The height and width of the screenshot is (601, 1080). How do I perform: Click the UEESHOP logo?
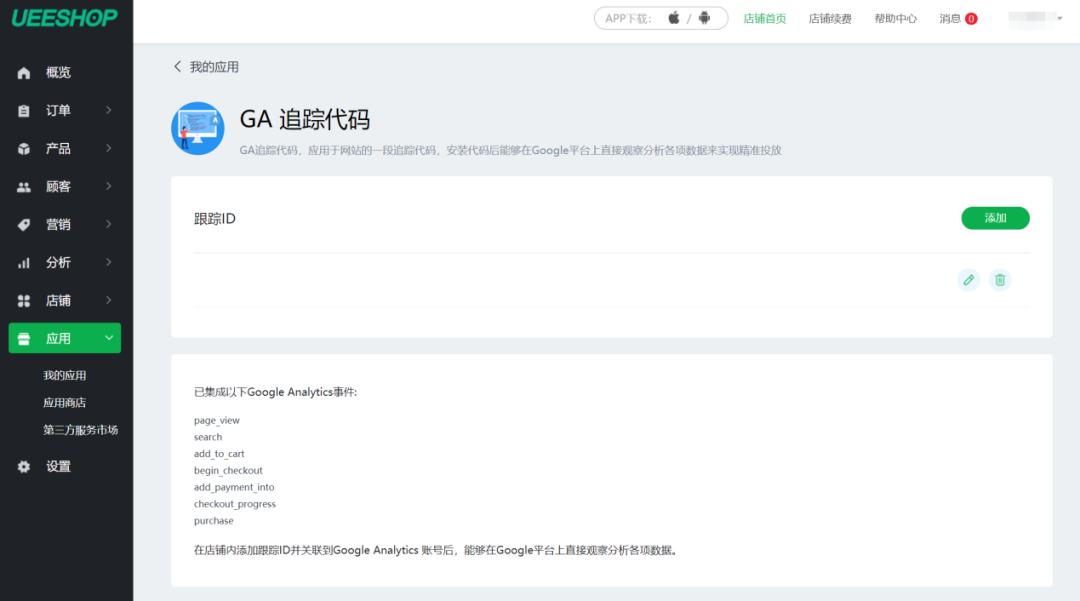click(x=65, y=18)
